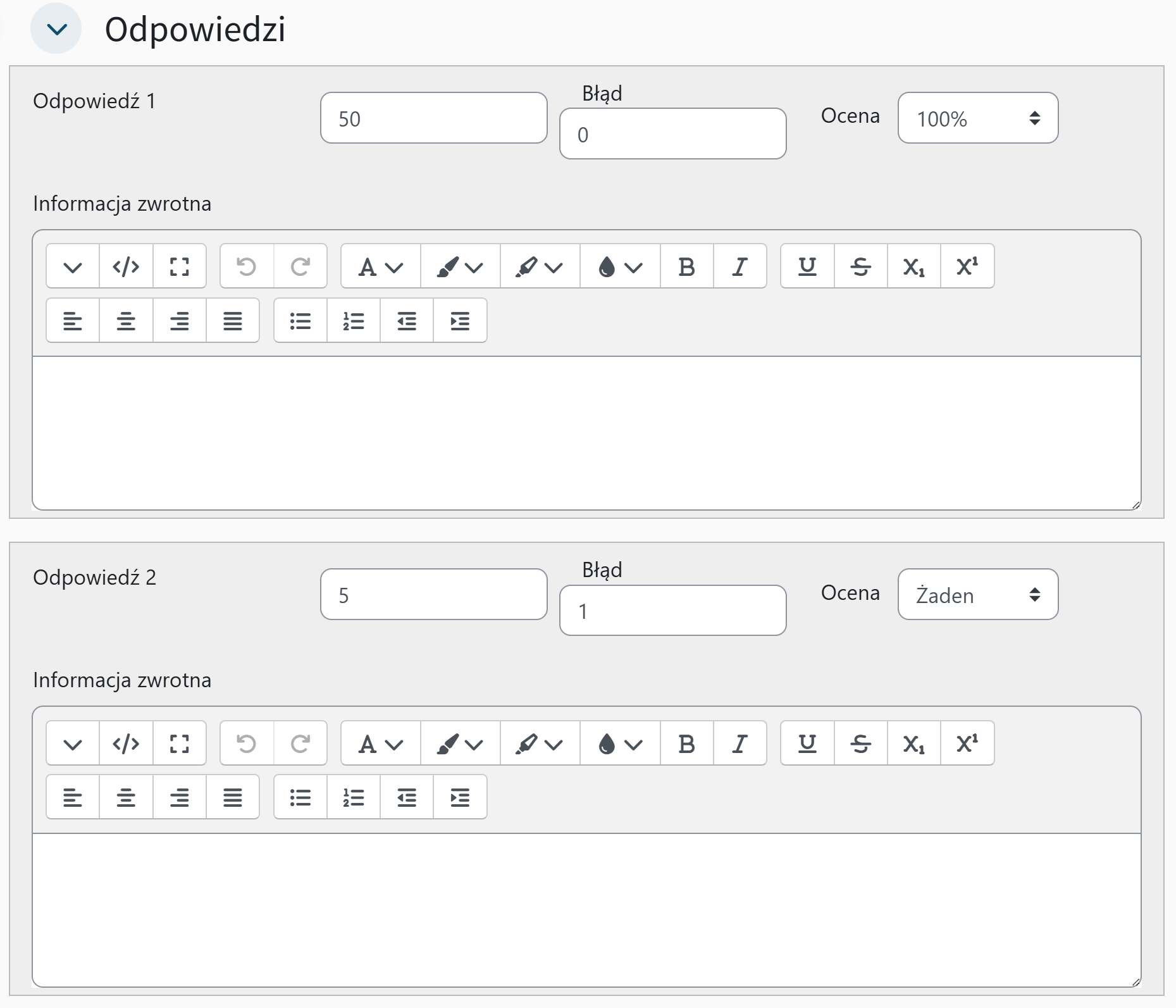Center align text in the first editor
1176x1008 pixels.
pos(126,321)
